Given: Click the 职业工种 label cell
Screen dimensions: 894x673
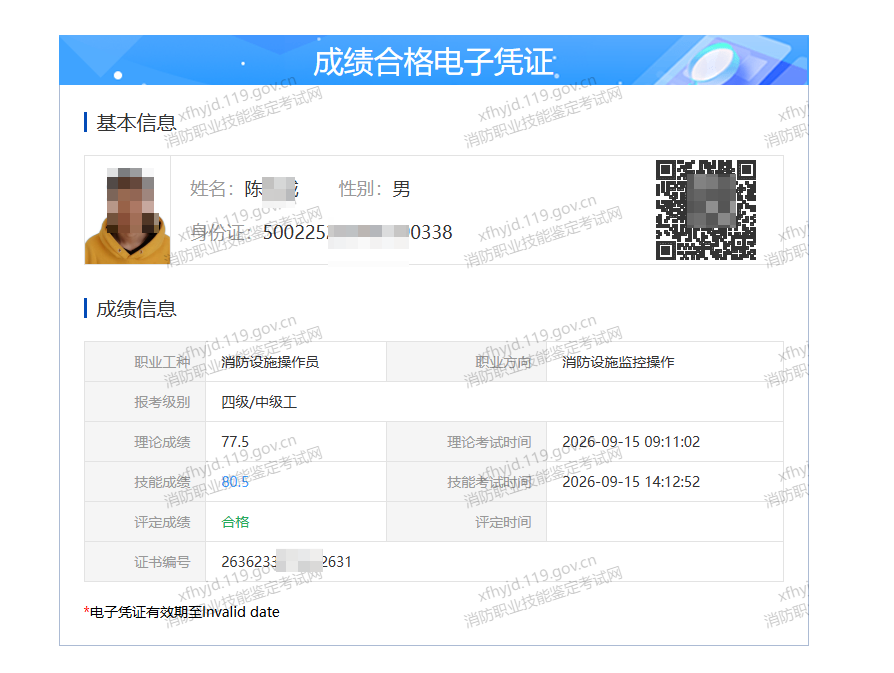Looking at the screenshot, I should click(x=145, y=362).
